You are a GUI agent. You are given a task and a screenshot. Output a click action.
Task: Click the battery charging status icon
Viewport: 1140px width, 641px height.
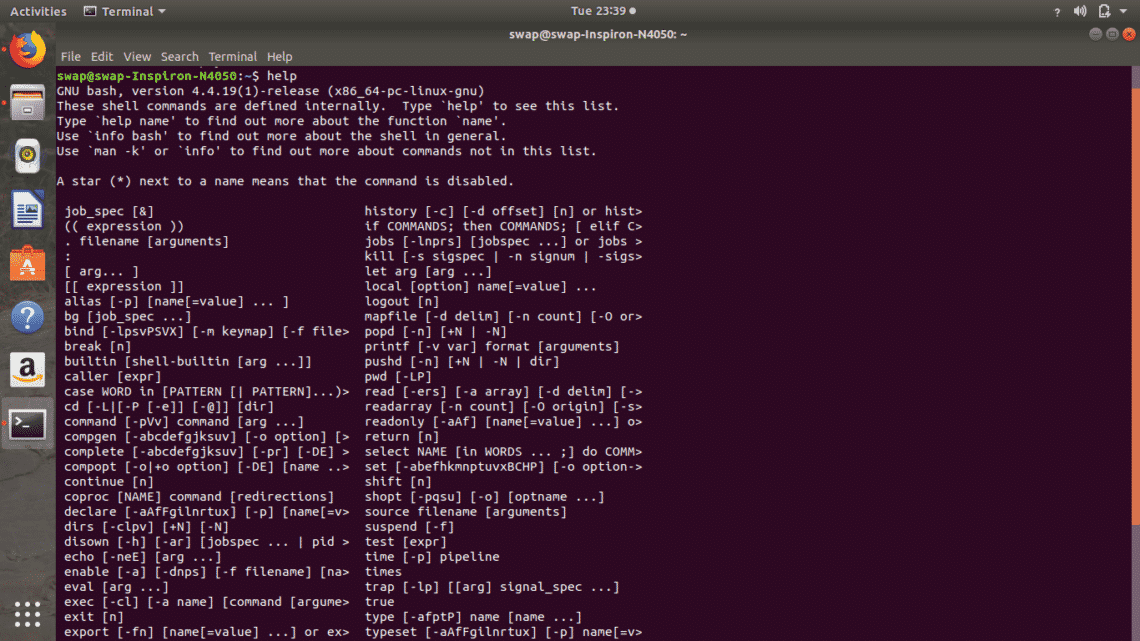(x=1104, y=12)
